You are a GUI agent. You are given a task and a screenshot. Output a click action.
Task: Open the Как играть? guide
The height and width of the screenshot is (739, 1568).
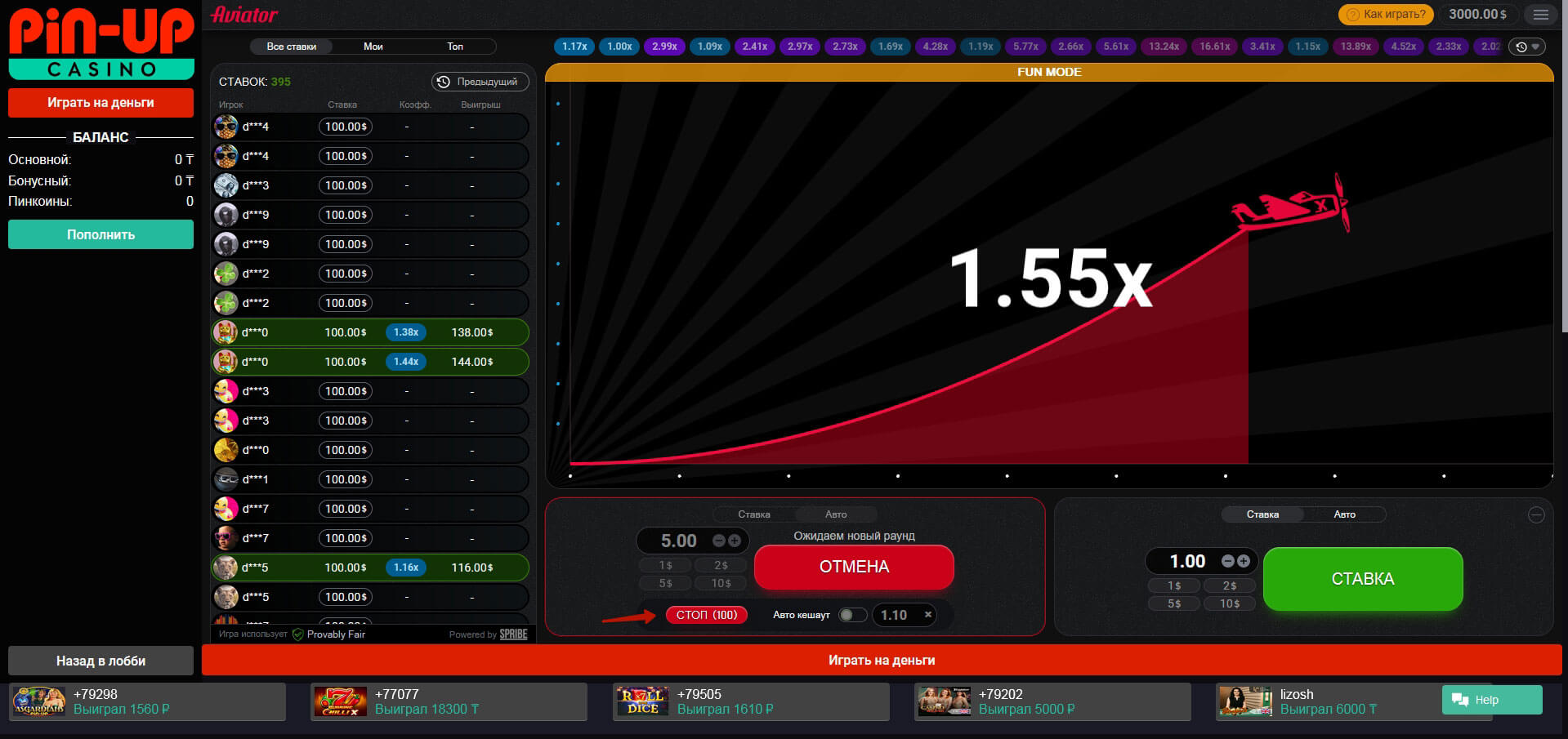coord(1386,15)
